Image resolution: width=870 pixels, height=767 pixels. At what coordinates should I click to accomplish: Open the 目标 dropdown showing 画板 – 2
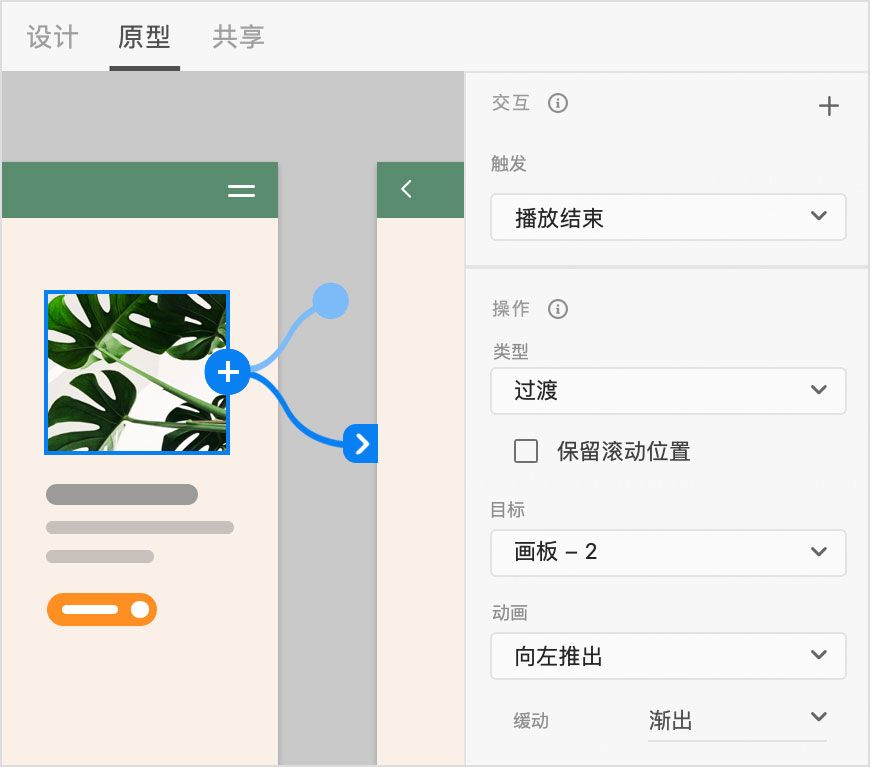point(668,553)
